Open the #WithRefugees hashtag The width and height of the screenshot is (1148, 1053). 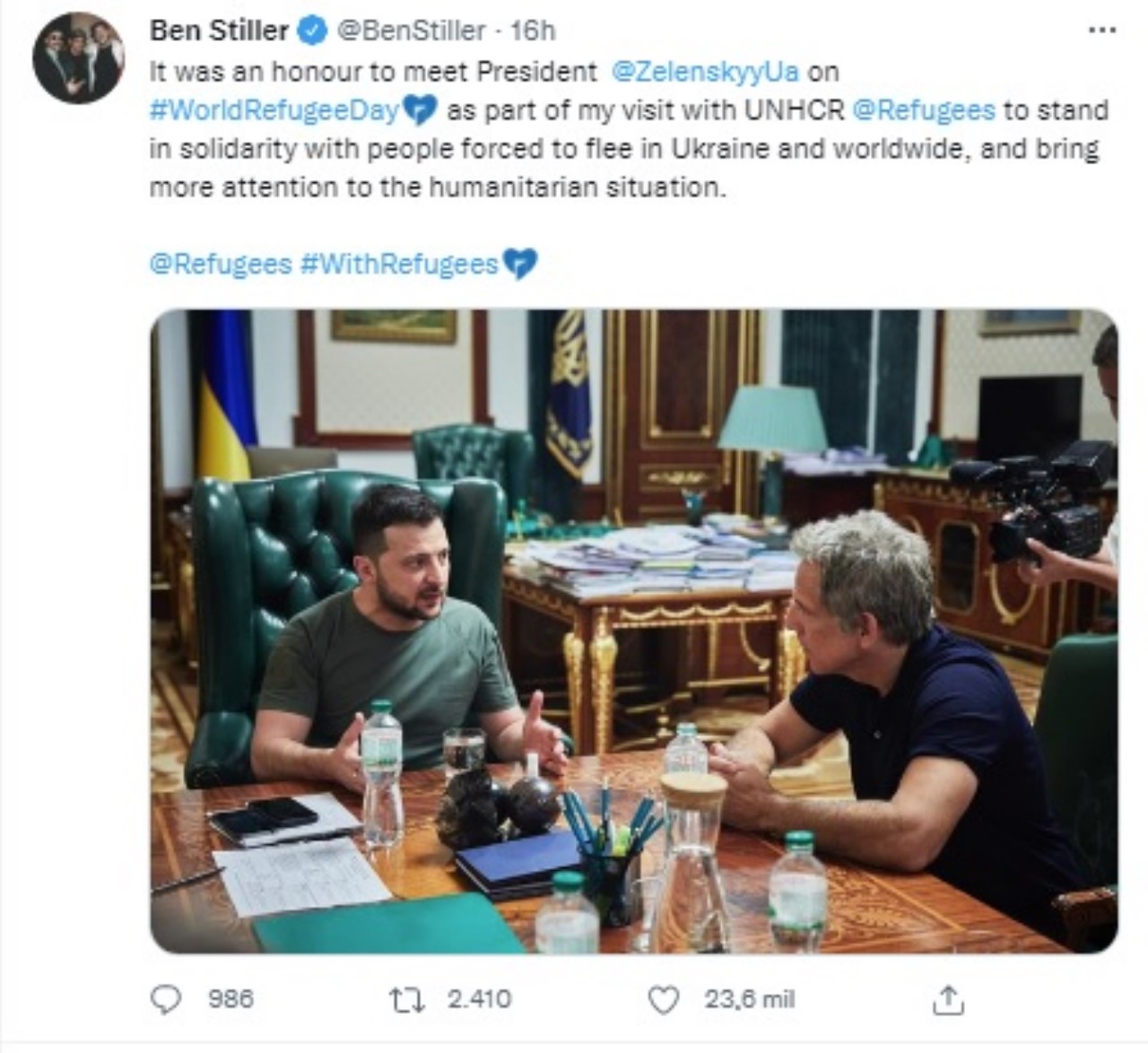[399, 264]
